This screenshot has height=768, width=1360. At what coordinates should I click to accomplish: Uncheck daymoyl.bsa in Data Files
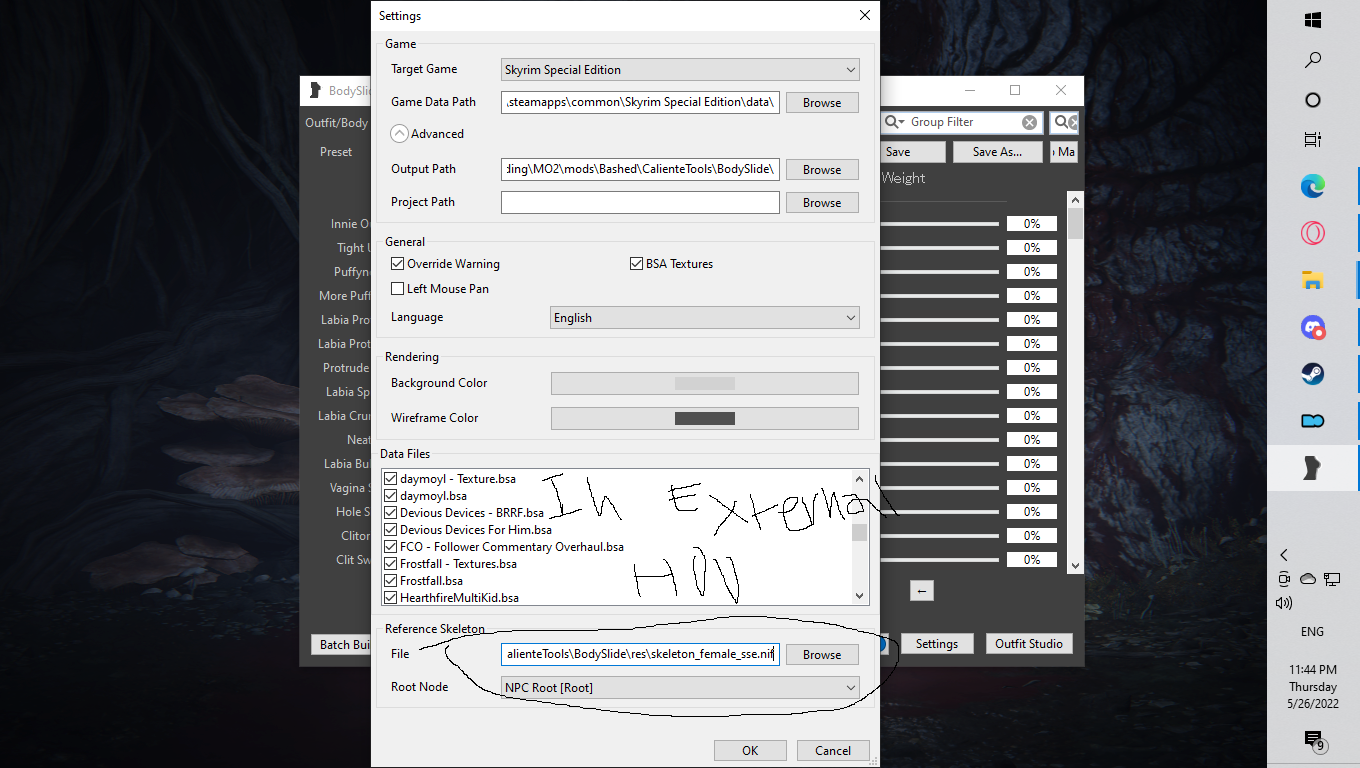click(x=391, y=496)
